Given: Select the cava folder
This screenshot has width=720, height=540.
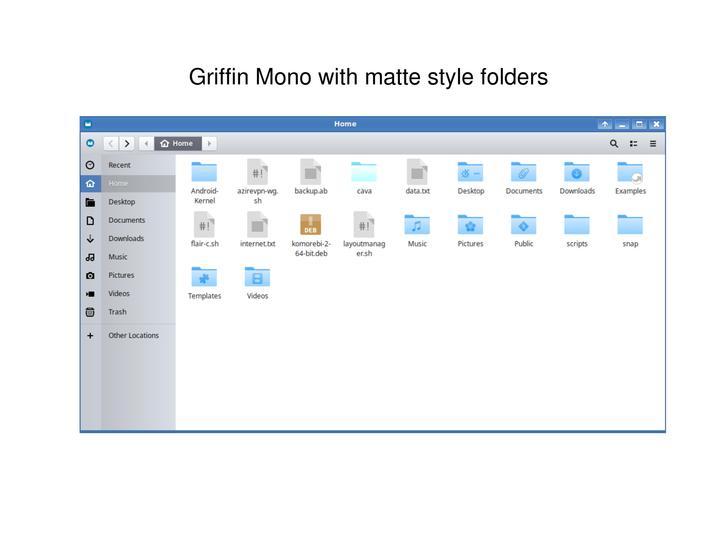Looking at the screenshot, I should tap(364, 178).
